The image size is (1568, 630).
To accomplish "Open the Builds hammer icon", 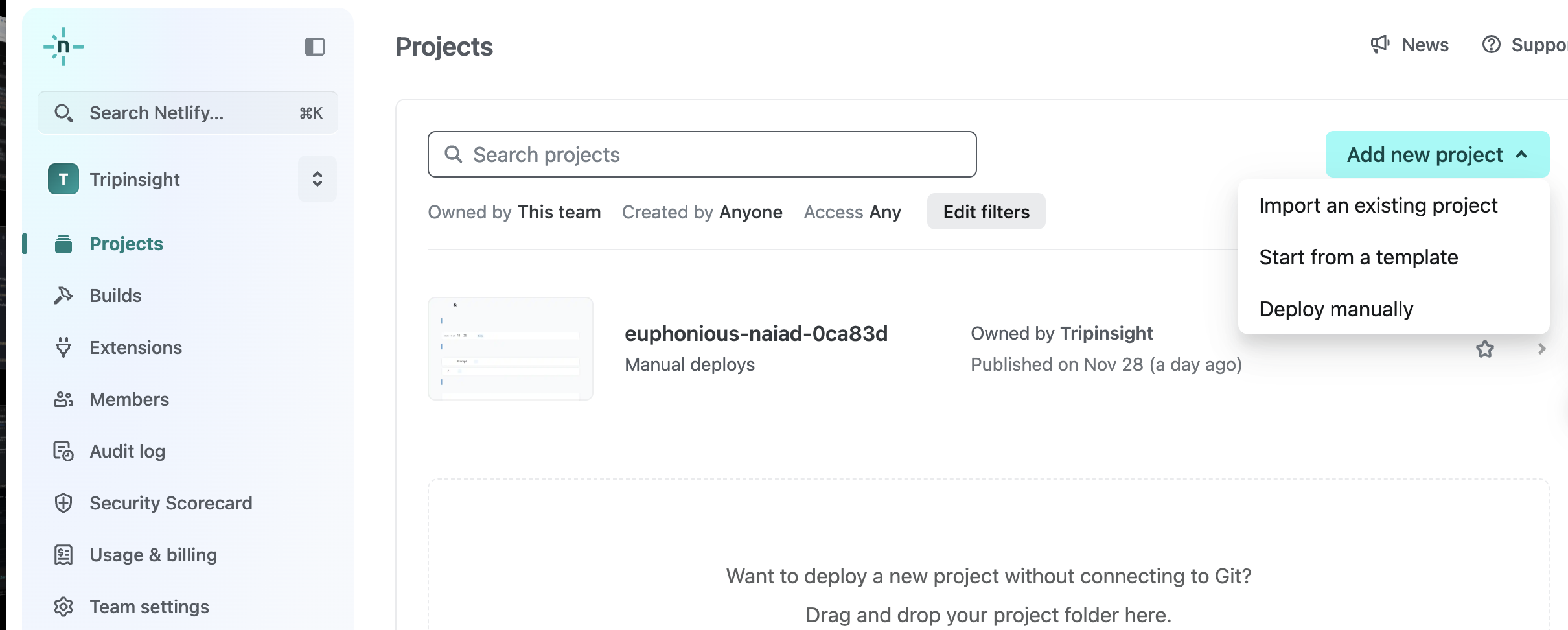I will 63,296.
